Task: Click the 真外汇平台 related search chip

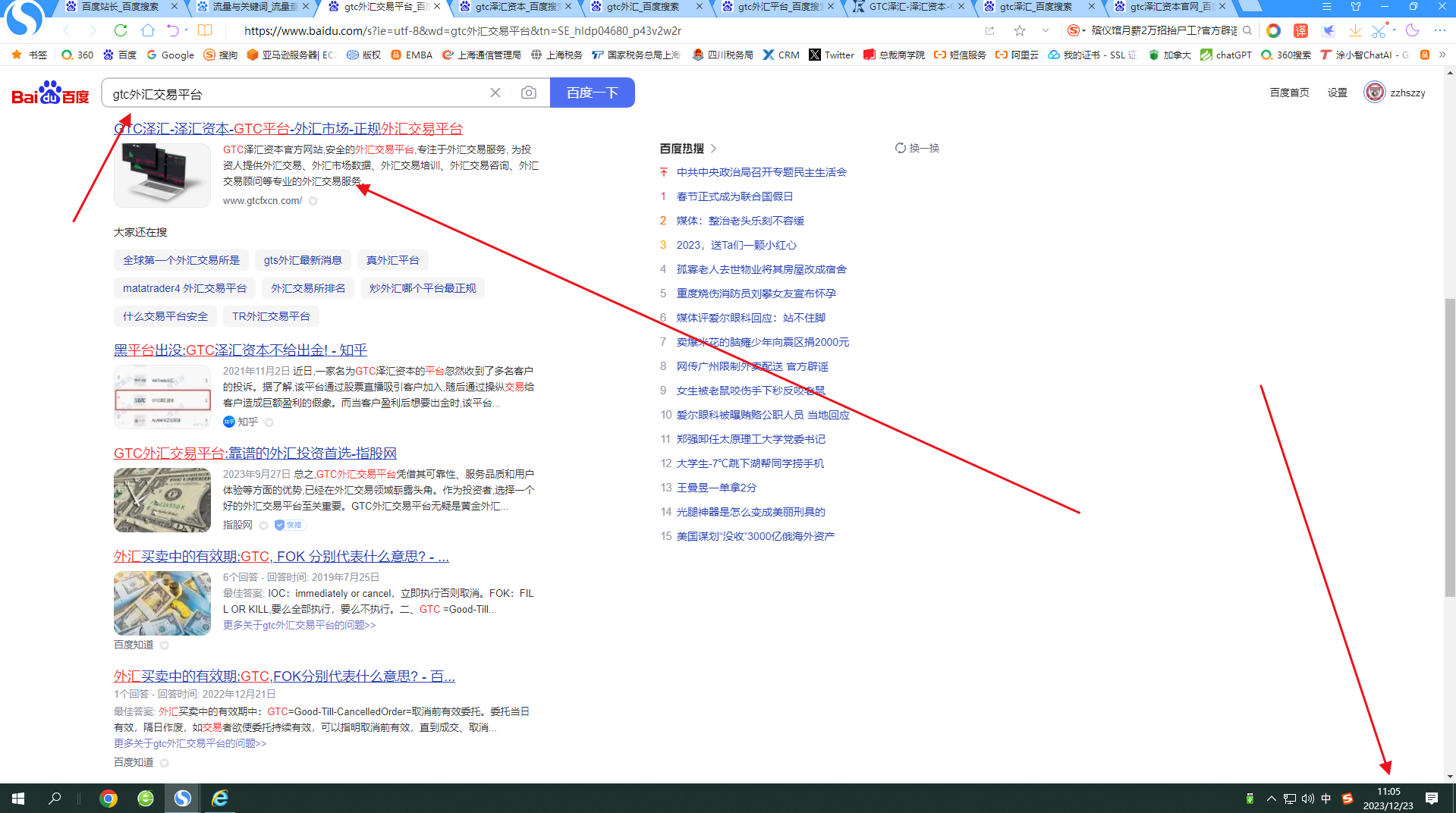Action: [x=393, y=260]
